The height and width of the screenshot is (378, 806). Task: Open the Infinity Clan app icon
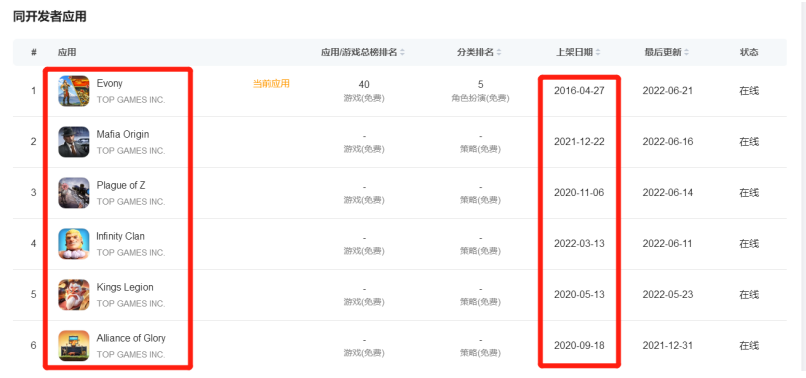coord(74,244)
